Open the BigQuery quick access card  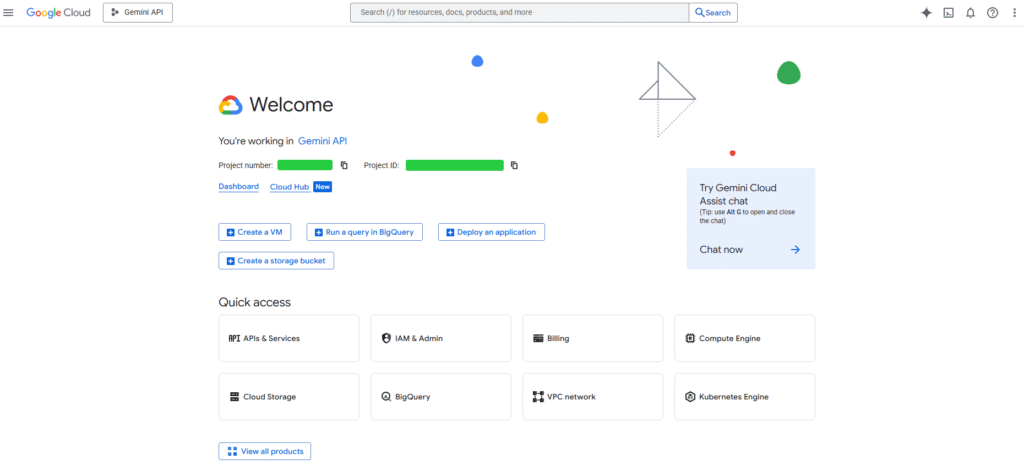[x=441, y=396]
